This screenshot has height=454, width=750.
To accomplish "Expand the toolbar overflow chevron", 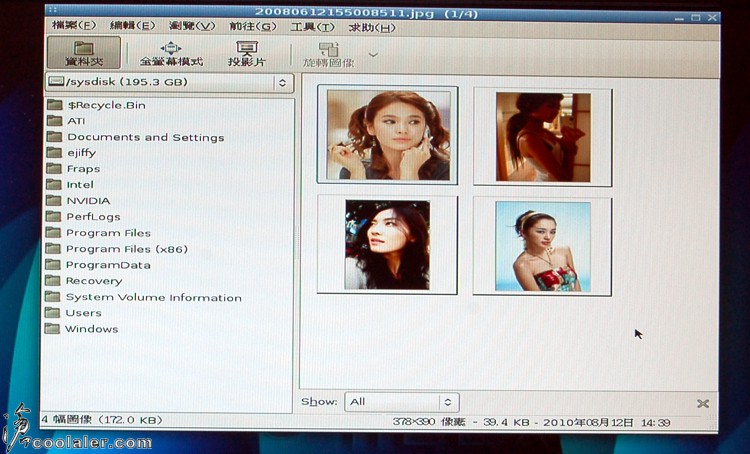I will [x=373, y=54].
